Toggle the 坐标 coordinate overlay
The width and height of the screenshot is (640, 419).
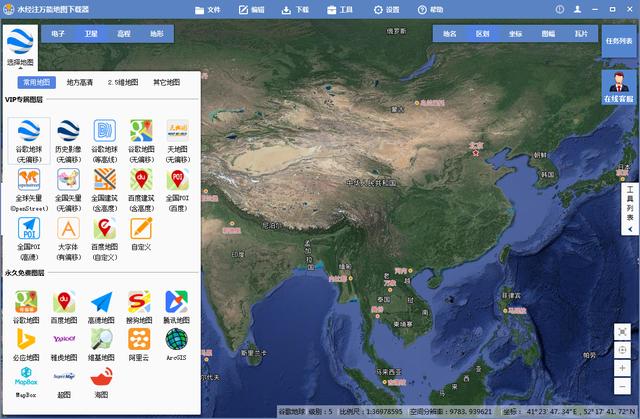[x=514, y=33]
